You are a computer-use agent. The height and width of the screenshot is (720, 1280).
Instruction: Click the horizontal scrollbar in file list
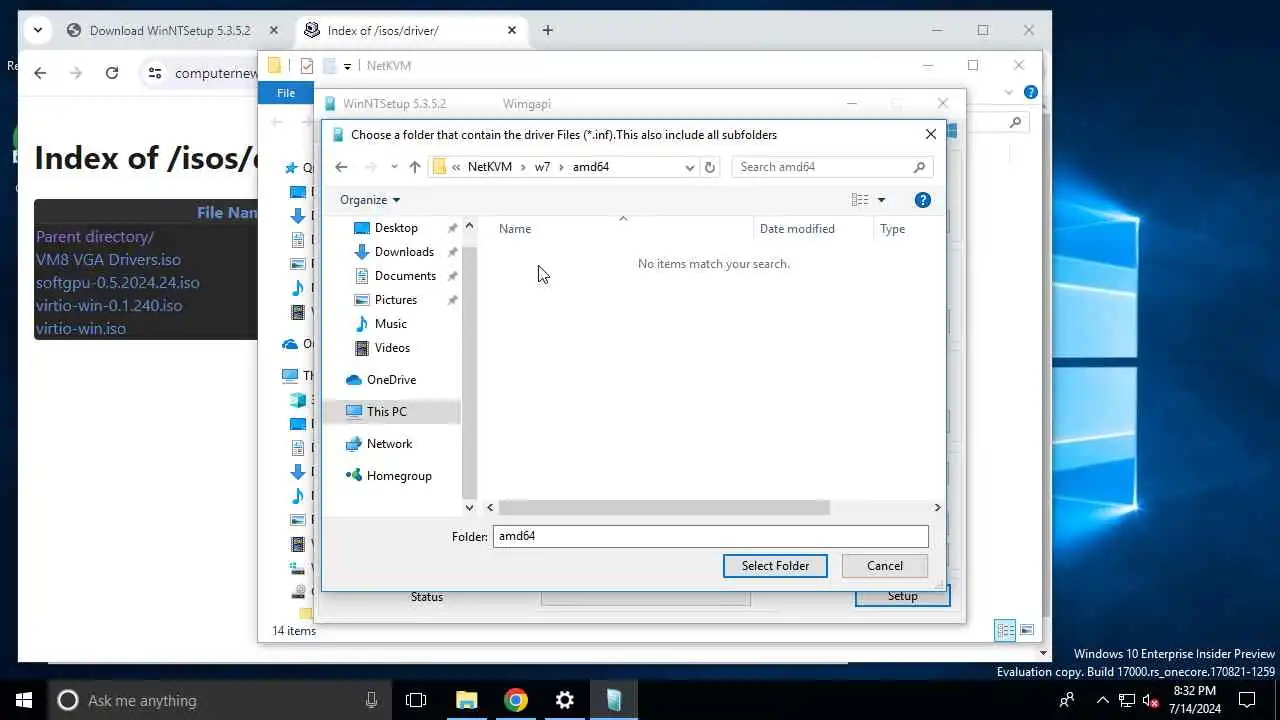click(664, 508)
